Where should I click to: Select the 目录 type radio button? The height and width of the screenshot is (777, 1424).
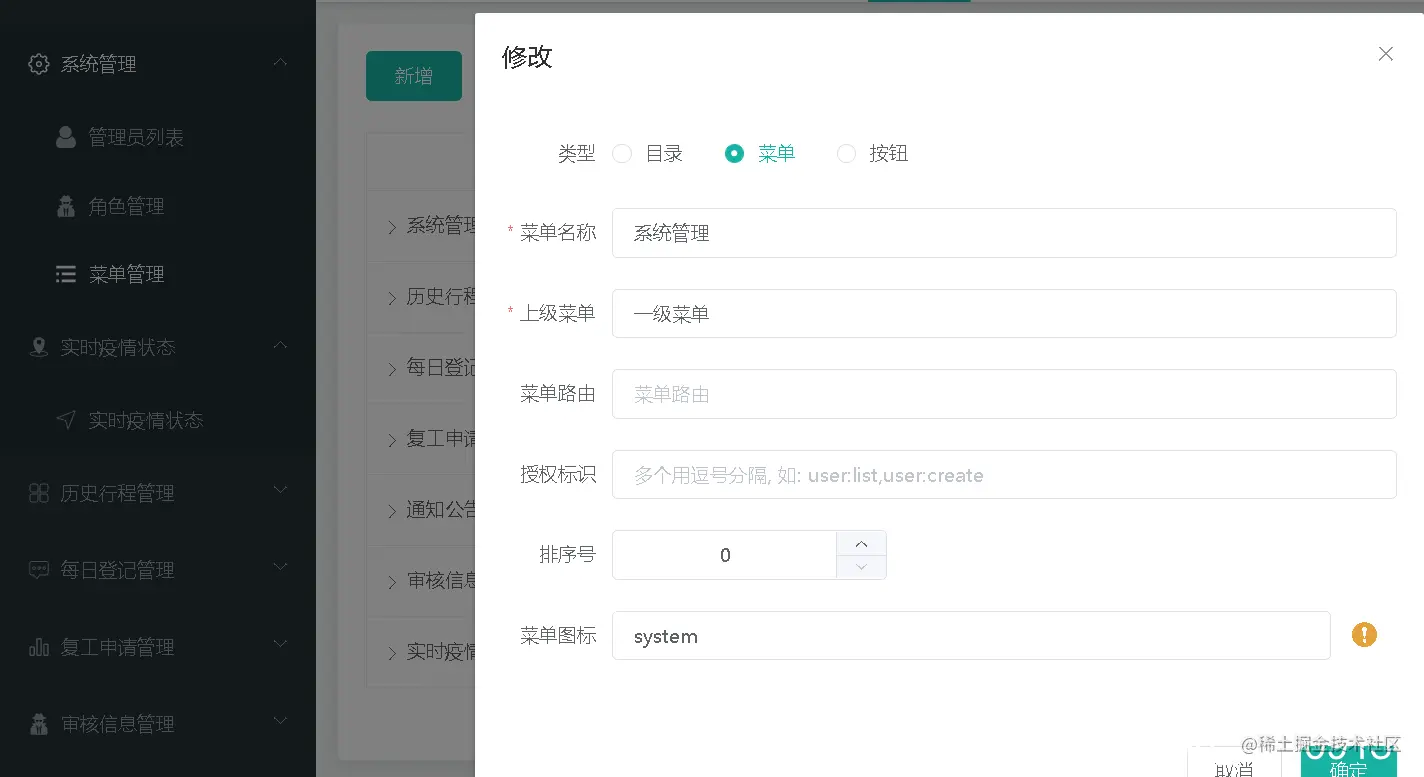[x=622, y=153]
